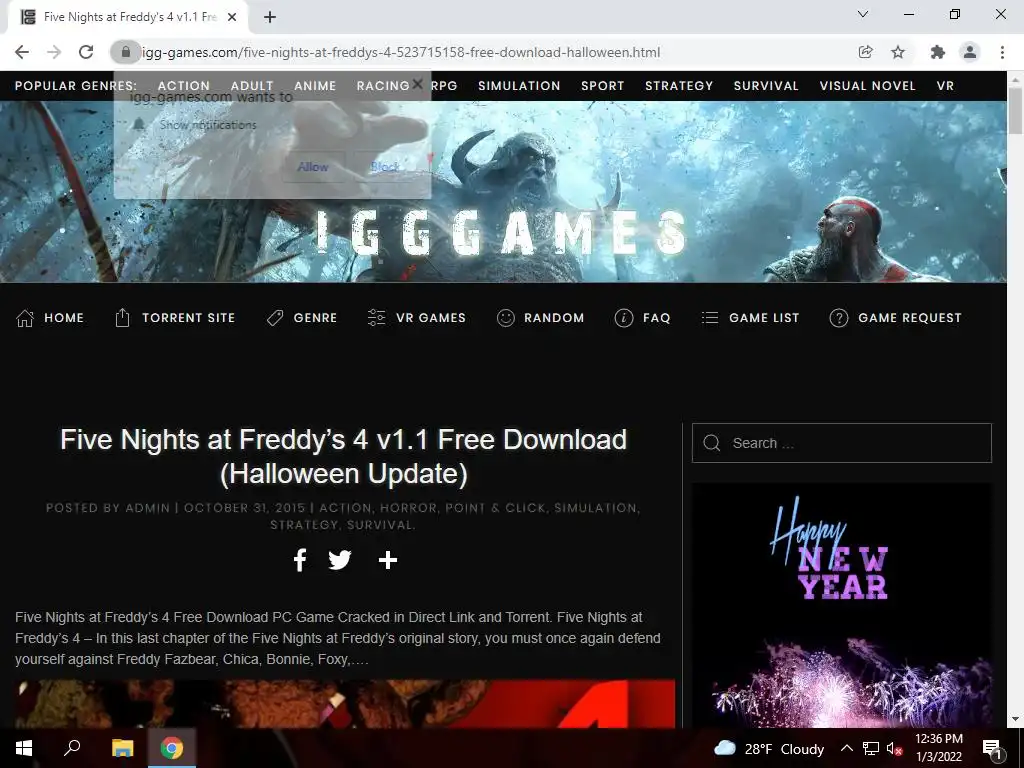Close the Five Nights at Freddy's tab
The height and width of the screenshot is (768, 1024).
pos(232,18)
